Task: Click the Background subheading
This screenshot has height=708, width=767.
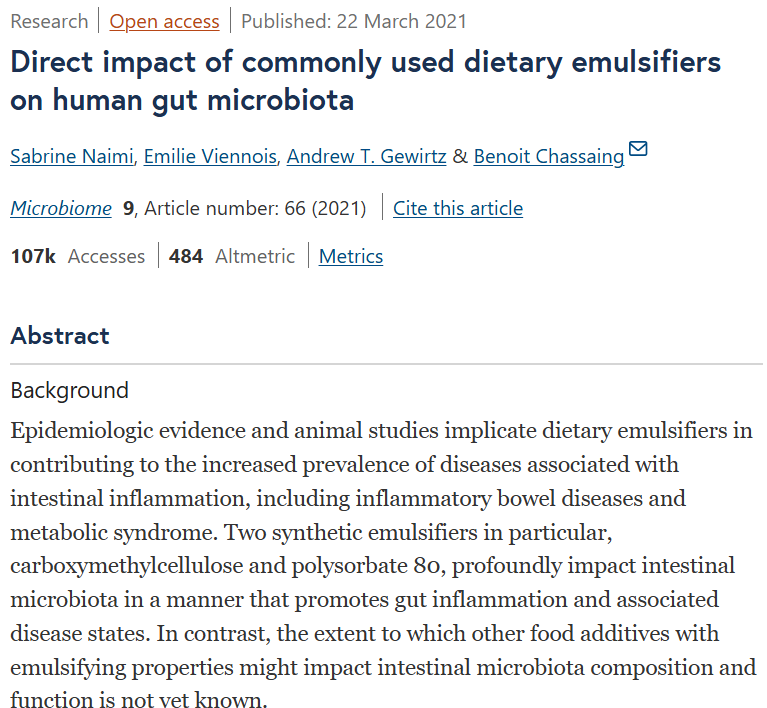Action: coord(69,390)
